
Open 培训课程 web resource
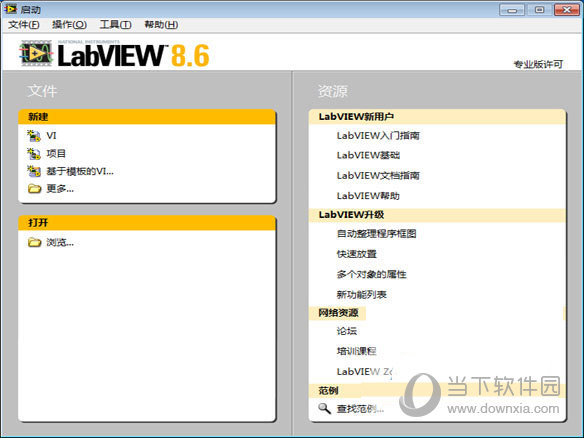coord(356,351)
